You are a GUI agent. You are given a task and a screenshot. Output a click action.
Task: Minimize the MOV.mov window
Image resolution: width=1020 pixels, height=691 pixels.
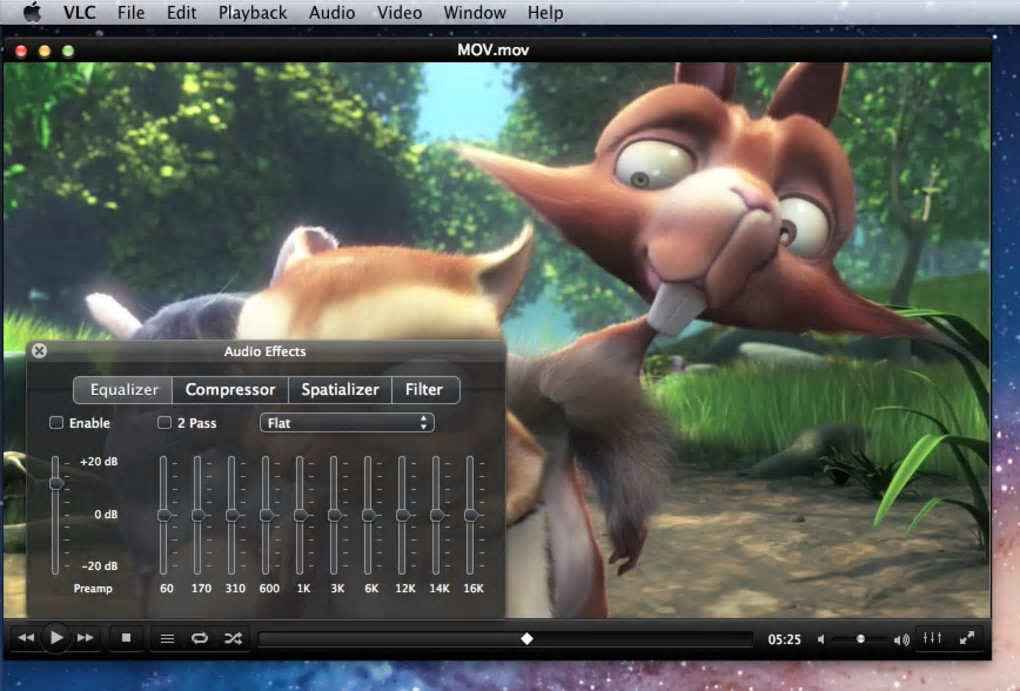coord(44,51)
